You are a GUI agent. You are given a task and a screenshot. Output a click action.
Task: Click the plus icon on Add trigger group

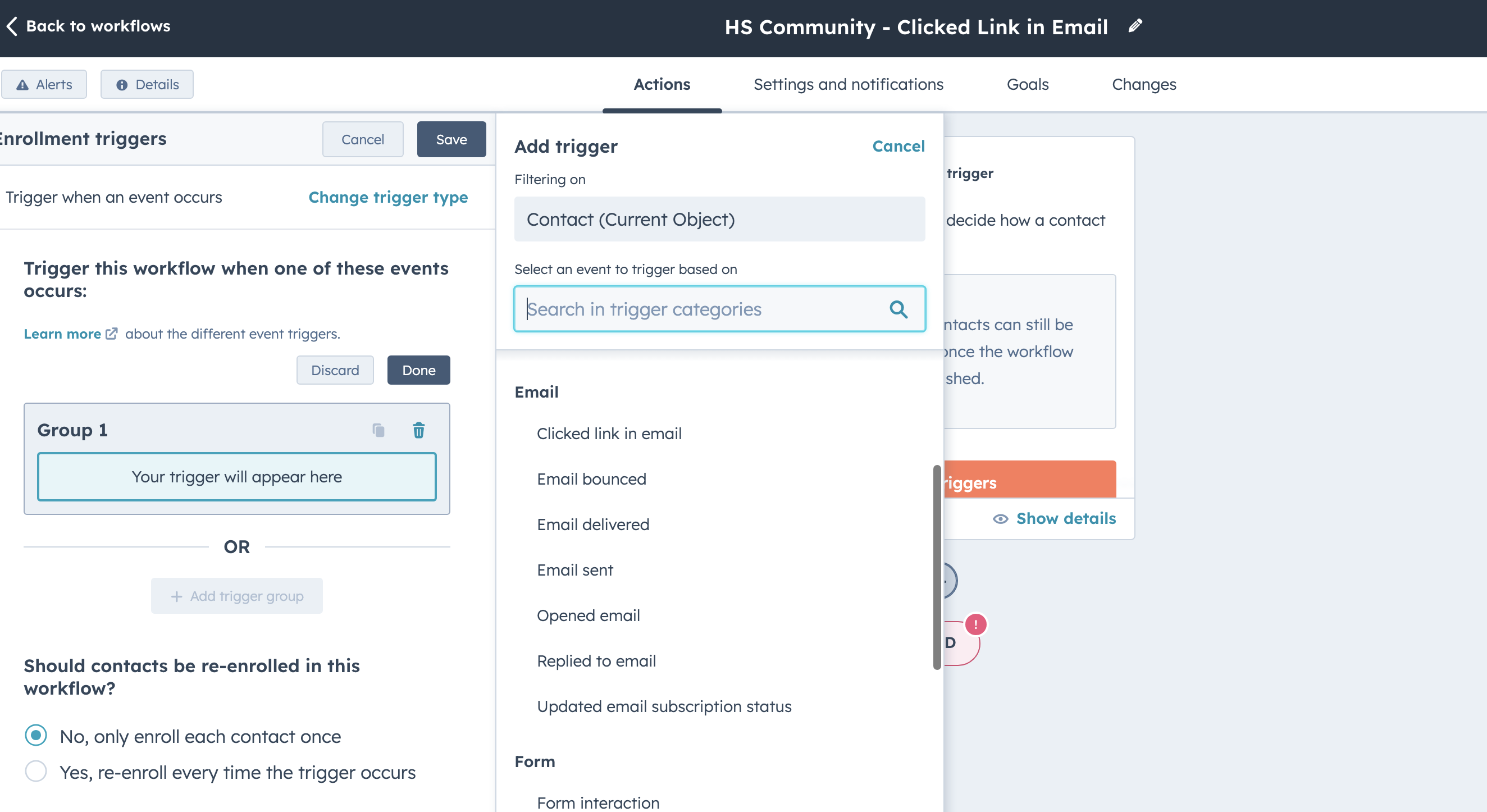[x=176, y=596]
